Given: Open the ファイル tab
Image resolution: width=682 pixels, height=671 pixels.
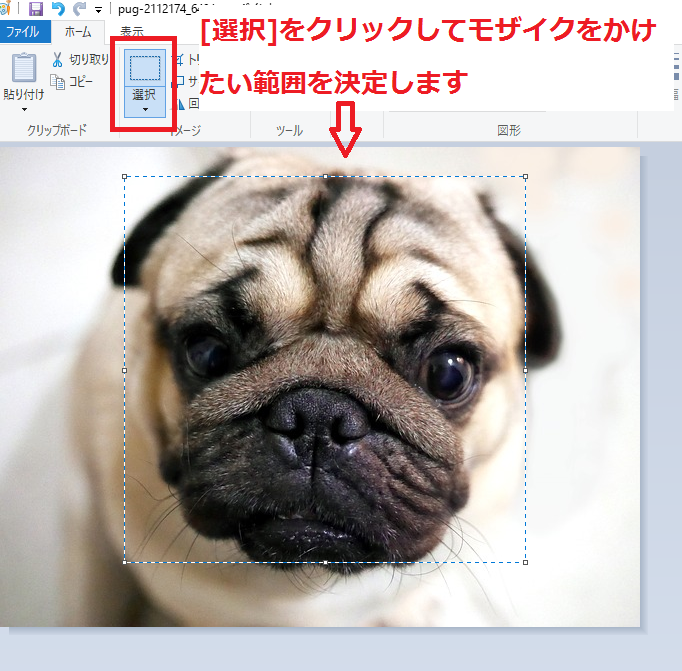Looking at the screenshot, I should [x=25, y=32].
